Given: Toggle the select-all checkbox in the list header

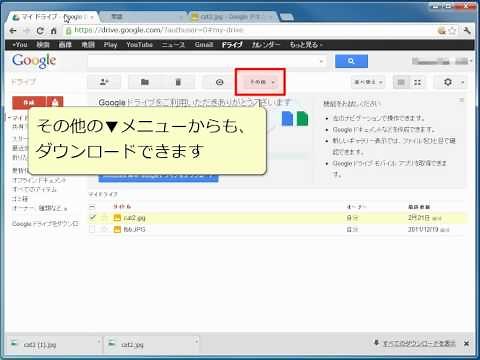Looking at the screenshot, I should coord(92,207).
